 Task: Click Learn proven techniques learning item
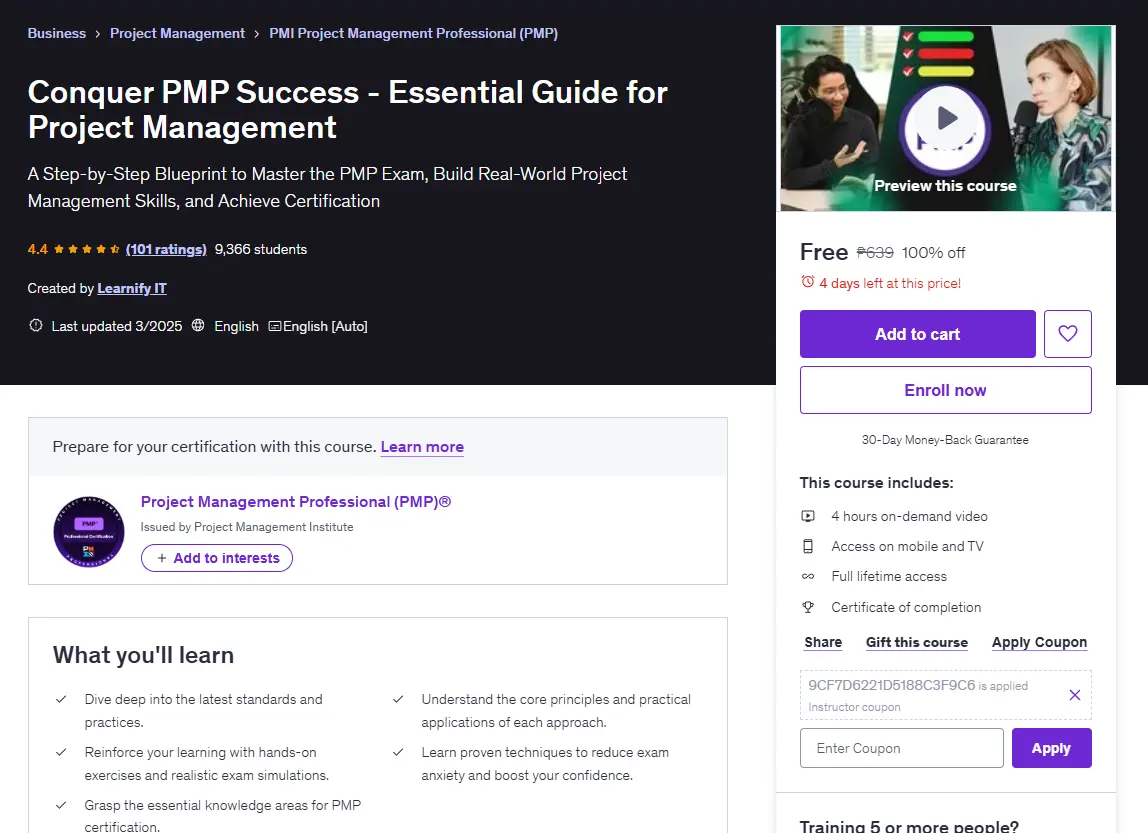pyautogui.click(x=545, y=763)
